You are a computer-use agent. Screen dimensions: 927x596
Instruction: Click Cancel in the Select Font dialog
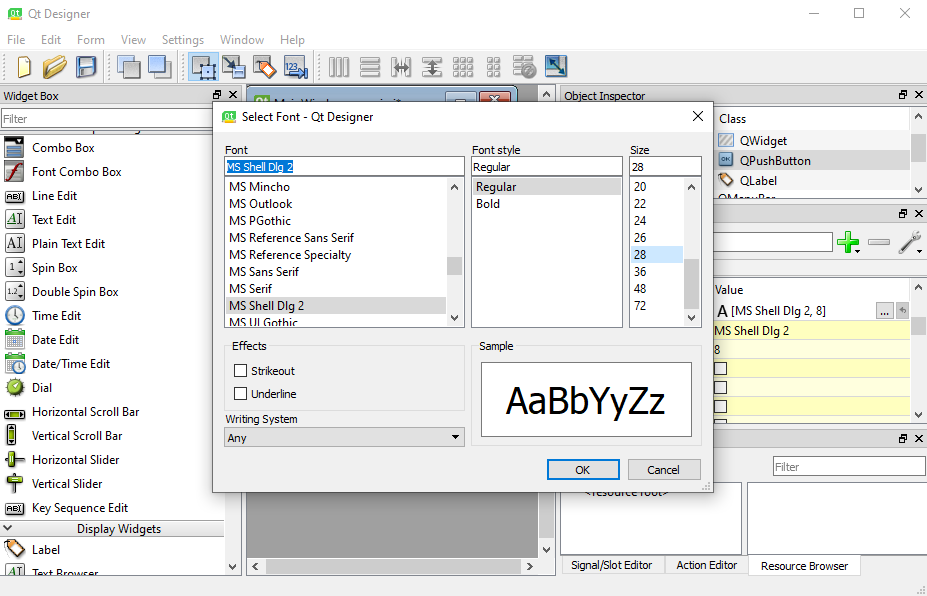point(664,469)
